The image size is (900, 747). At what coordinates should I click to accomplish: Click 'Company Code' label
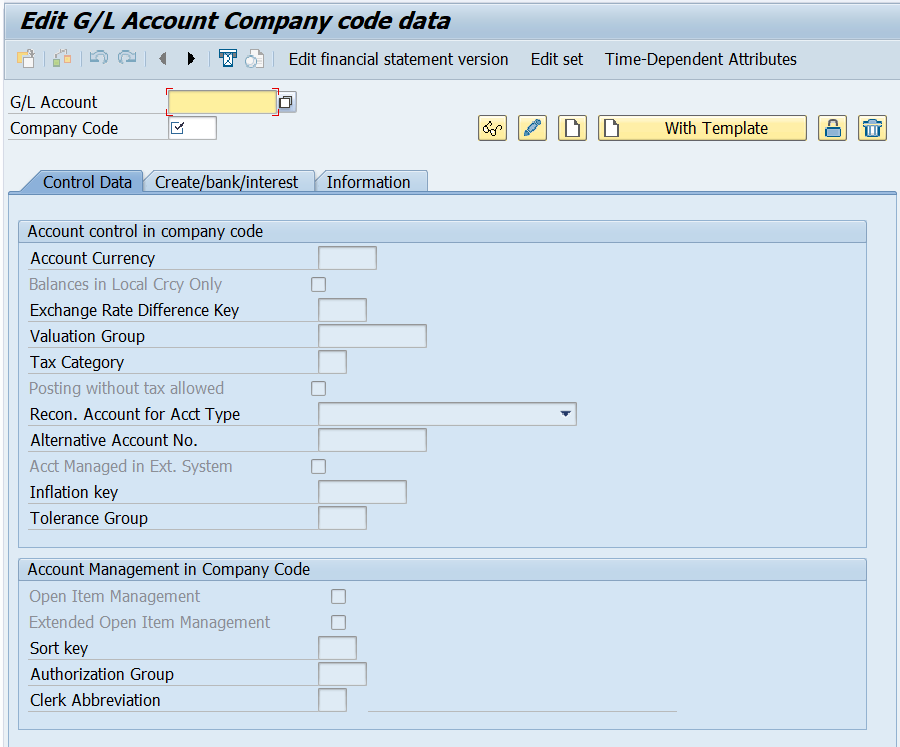pos(64,128)
